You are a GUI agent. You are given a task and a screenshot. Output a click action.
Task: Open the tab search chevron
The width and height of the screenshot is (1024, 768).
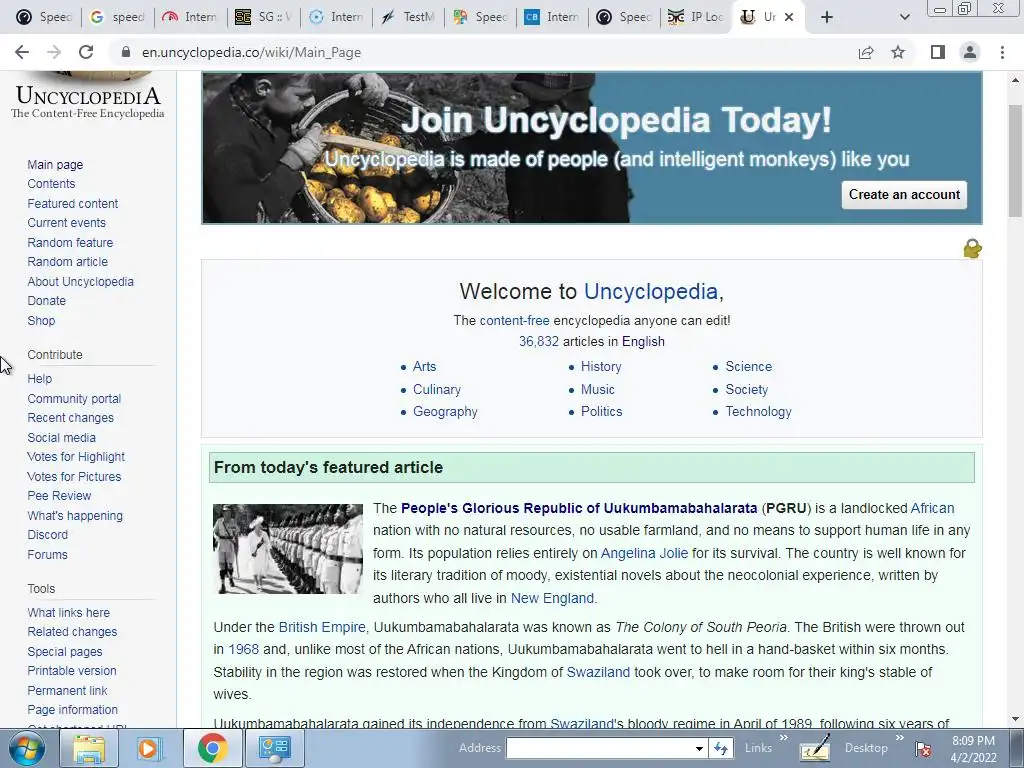tap(904, 17)
